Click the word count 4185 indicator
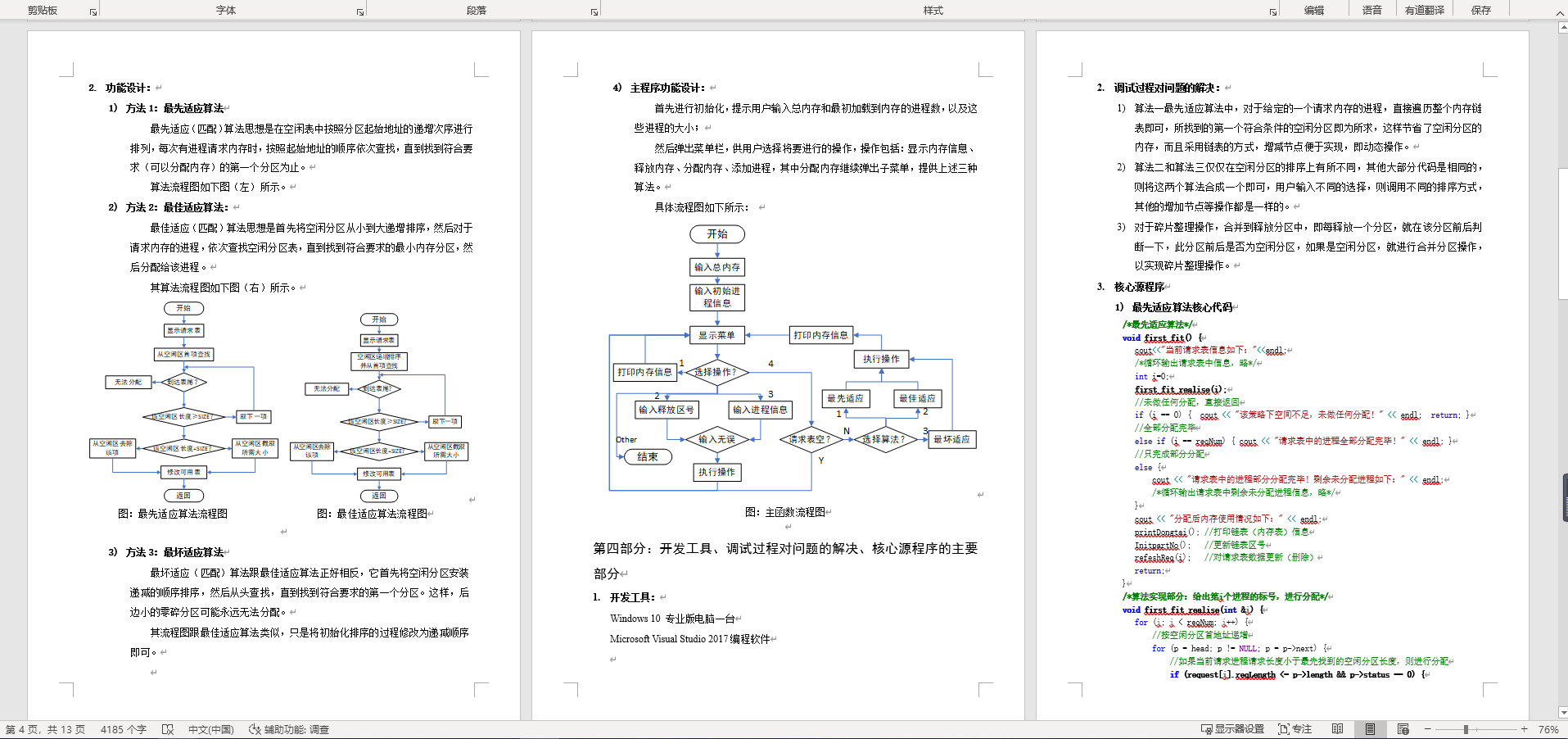This screenshot has width=1568, height=739. tap(123, 729)
